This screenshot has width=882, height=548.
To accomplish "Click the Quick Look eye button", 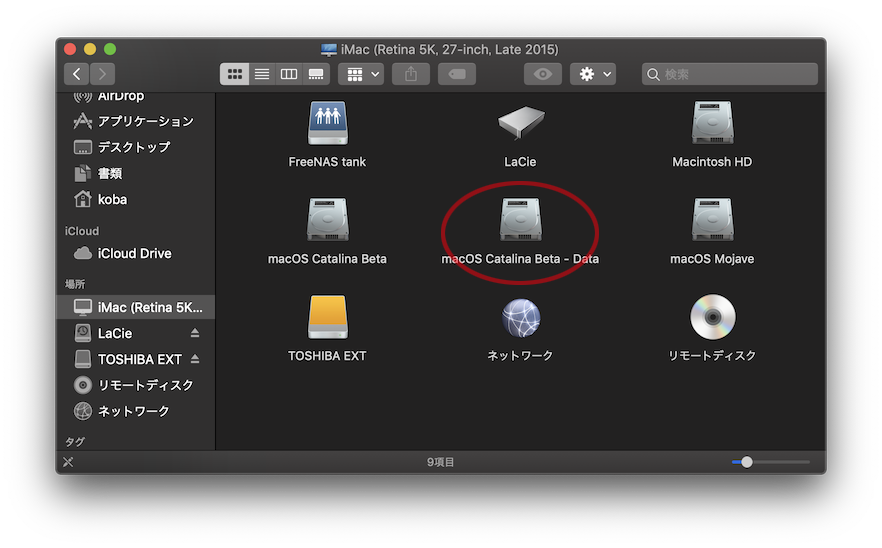I will point(543,74).
